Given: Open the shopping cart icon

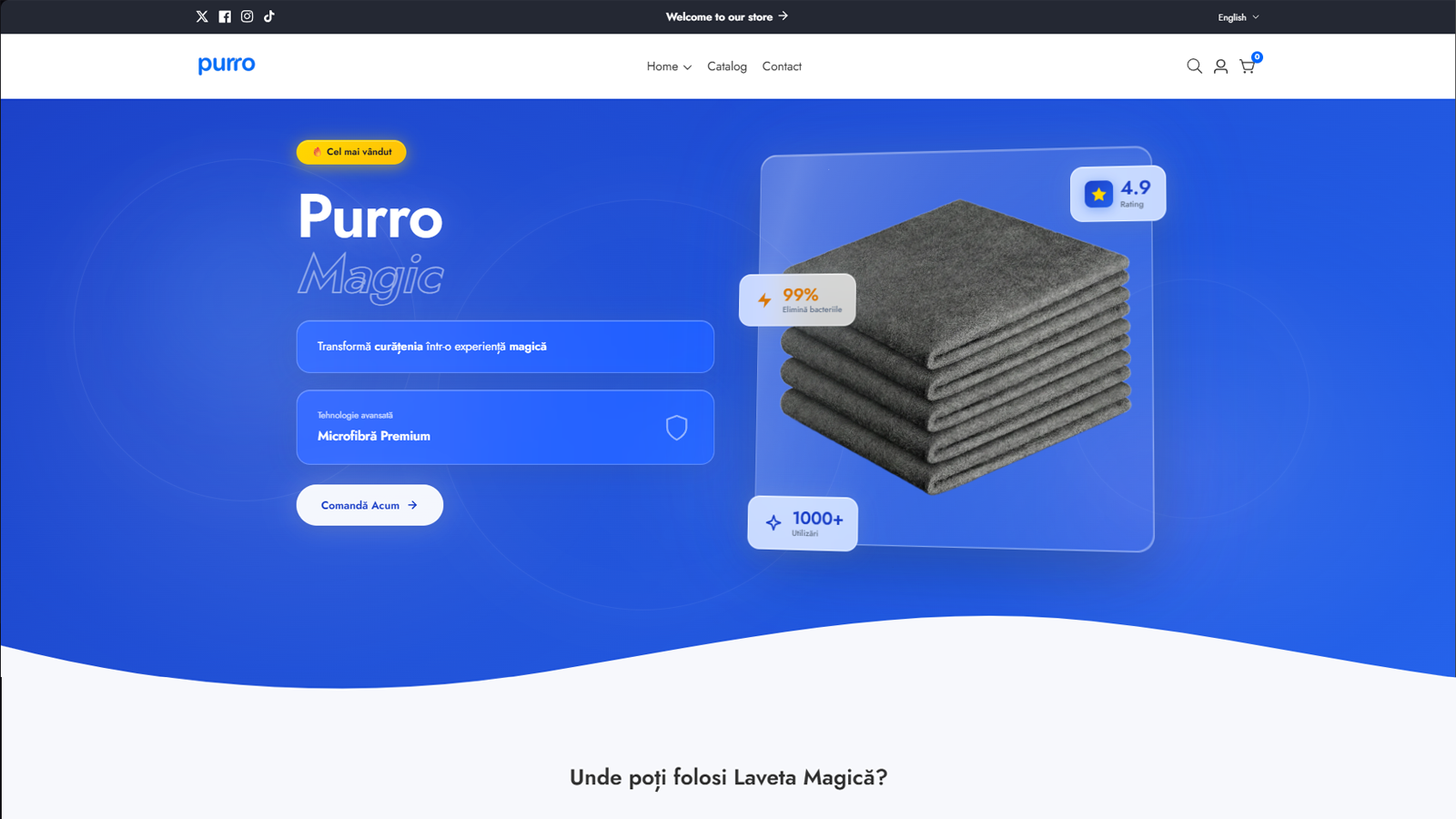Looking at the screenshot, I should (1248, 66).
